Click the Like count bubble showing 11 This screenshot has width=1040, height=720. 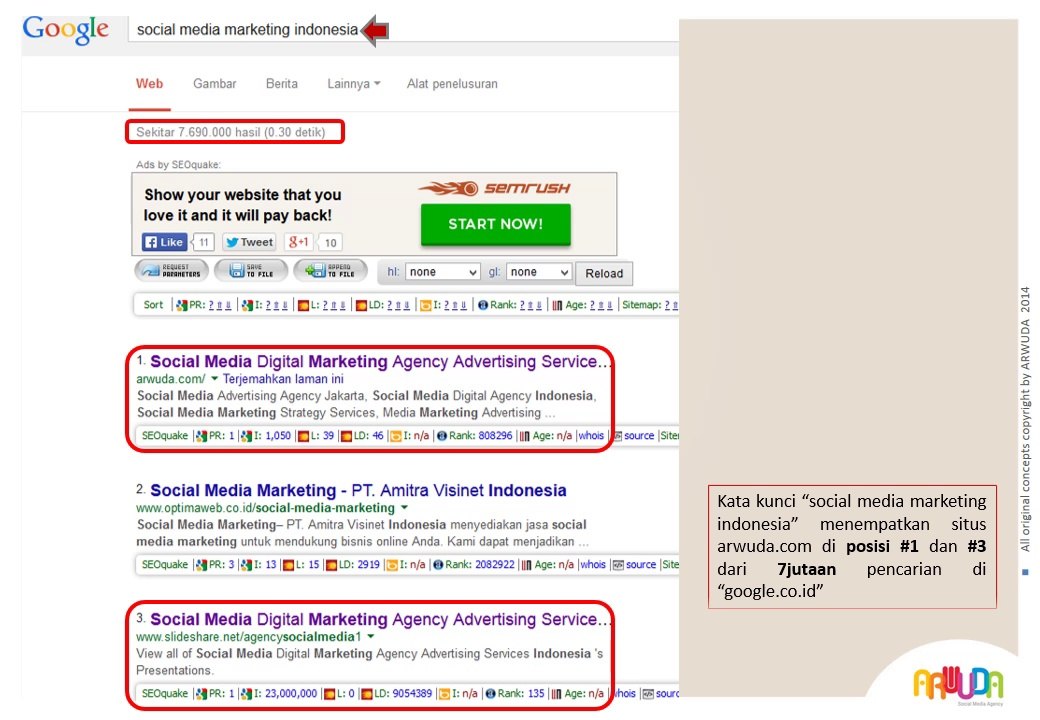[204, 242]
